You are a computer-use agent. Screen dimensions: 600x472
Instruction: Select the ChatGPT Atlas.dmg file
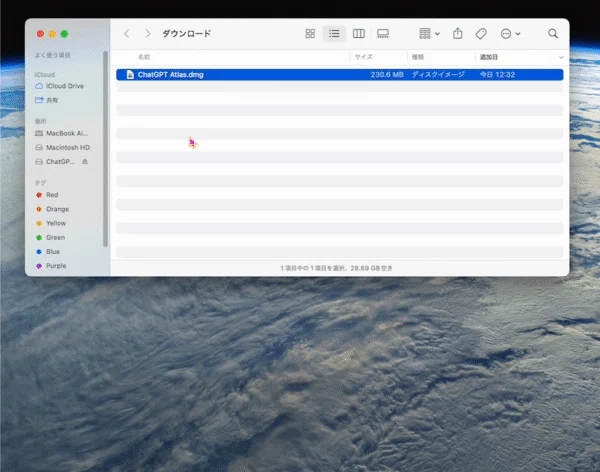click(x=339, y=75)
